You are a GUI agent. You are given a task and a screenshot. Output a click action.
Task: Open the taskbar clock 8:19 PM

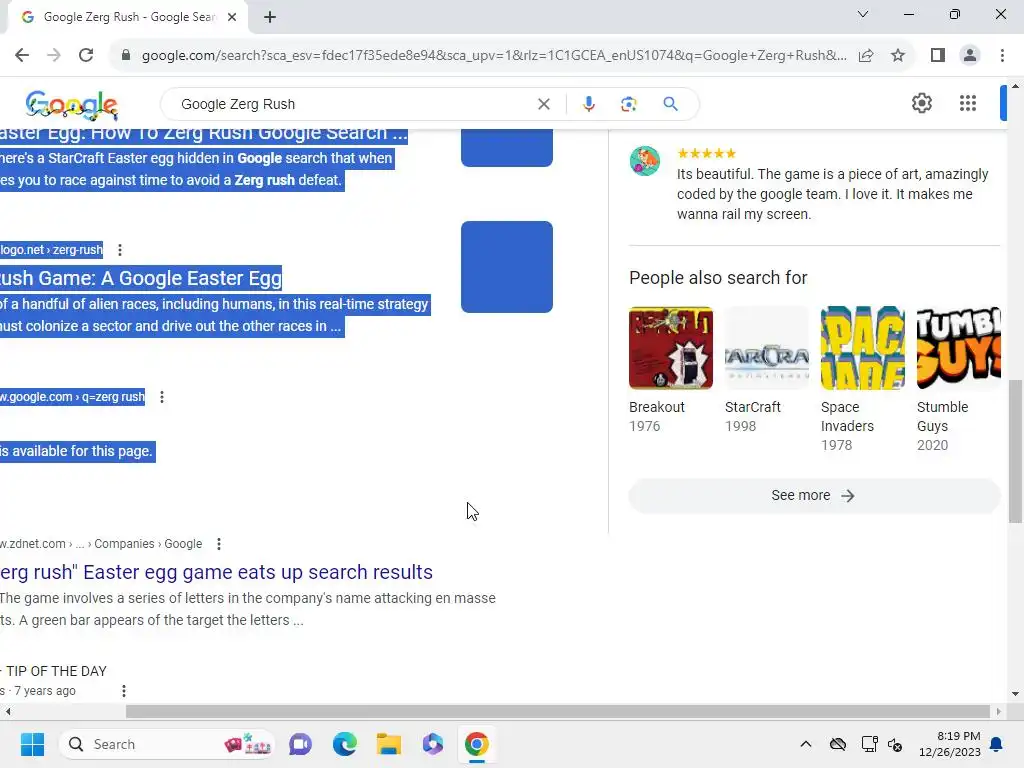coord(950,744)
